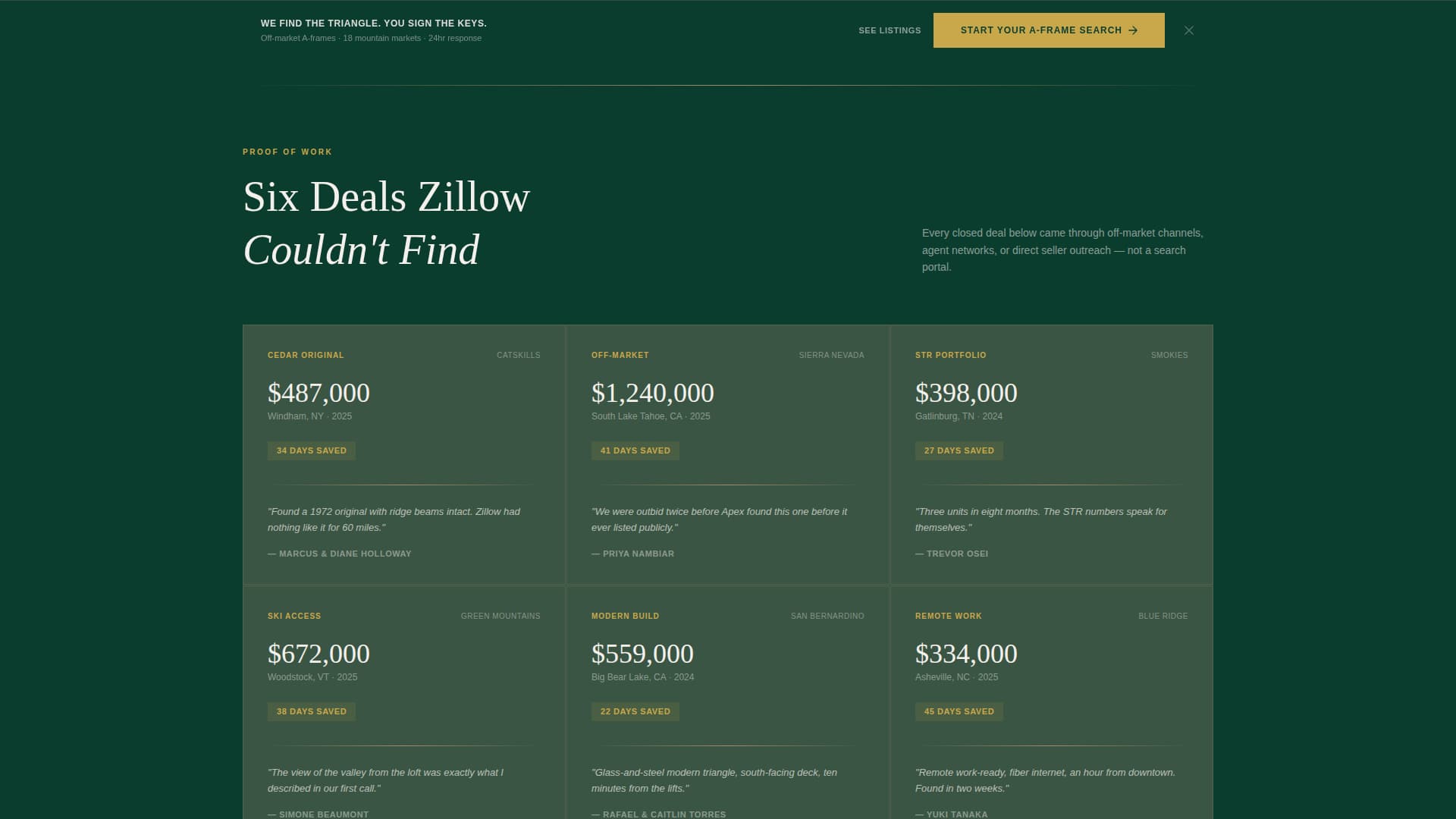Click the arrow icon in the search button
This screenshot has width=1456, height=819.
pos(1134,30)
